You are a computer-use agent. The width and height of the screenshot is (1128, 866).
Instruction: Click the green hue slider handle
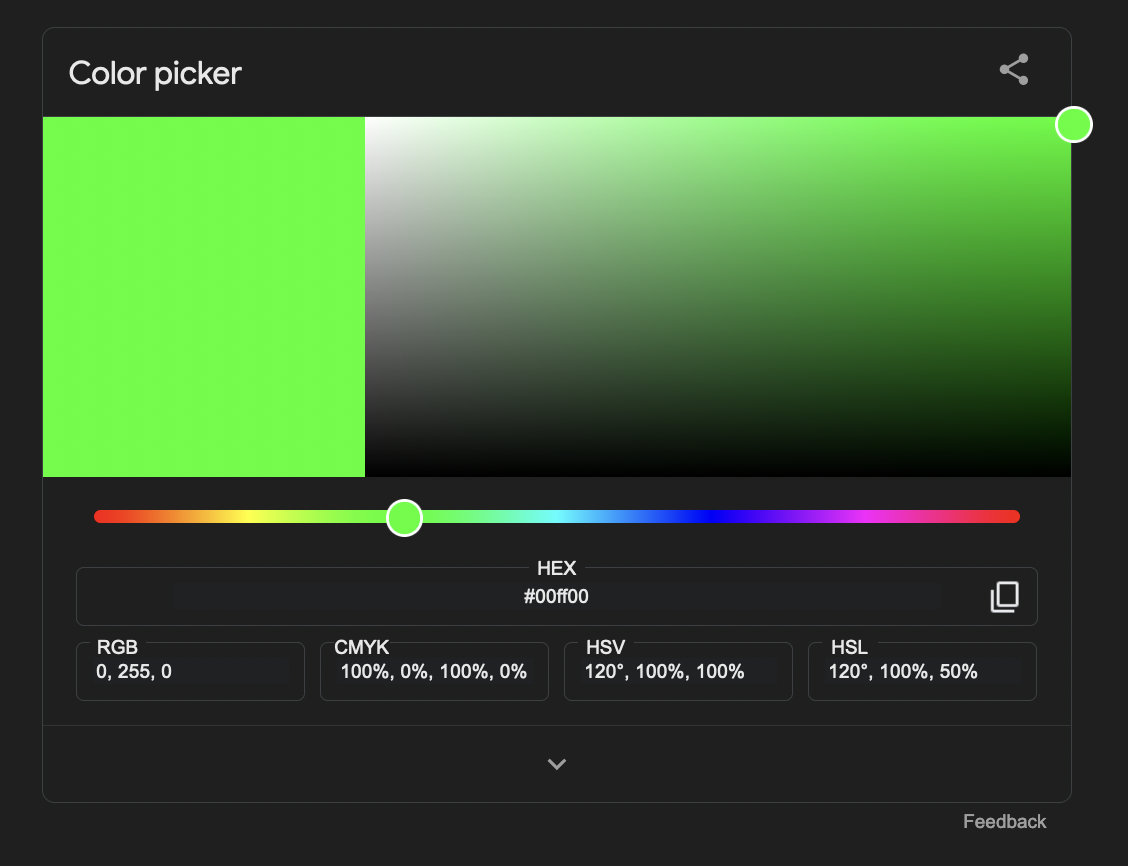coord(404,517)
